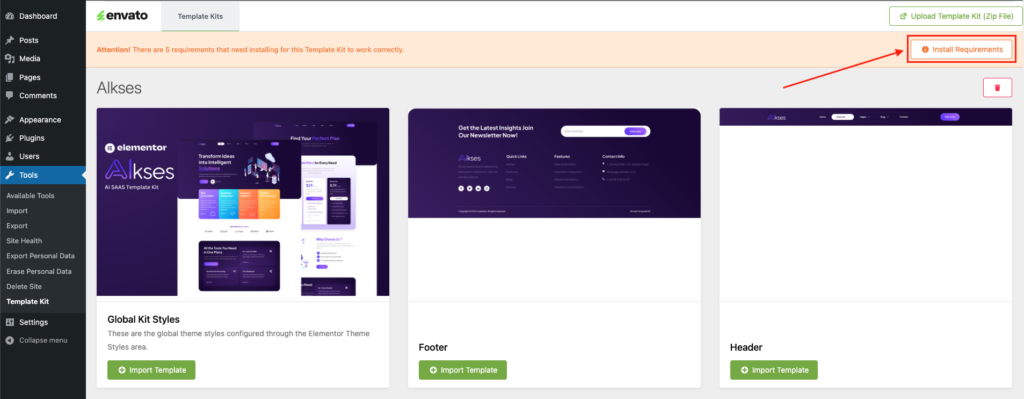Click the Pages icon in sidebar
The height and width of the screenshot is (399, 1024).
pyautogui.click(x=10, y=77)
